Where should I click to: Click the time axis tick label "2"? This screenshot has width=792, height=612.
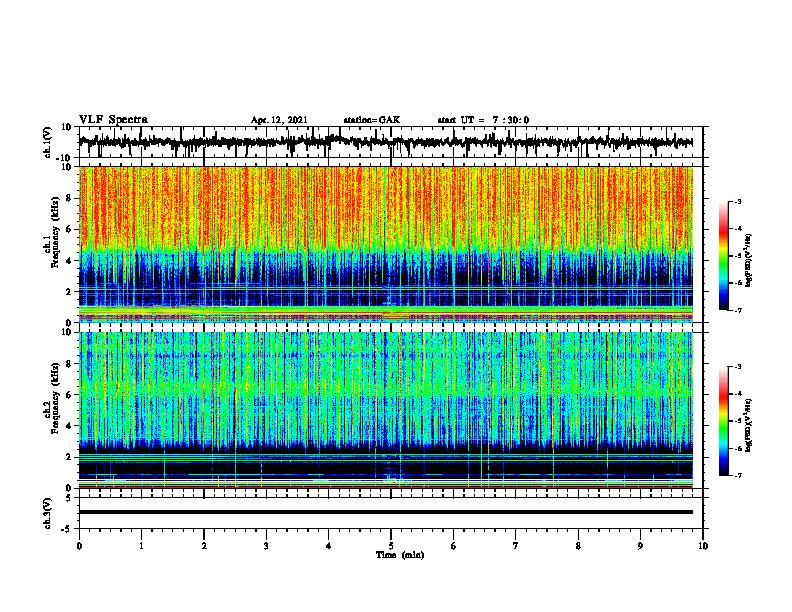tap(204, 546)
